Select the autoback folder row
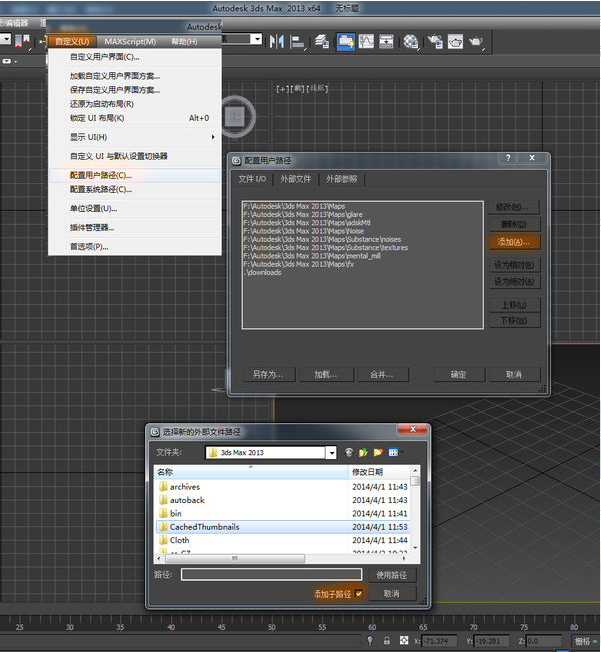Viewport: 601px width, 652px height. pyautogui.click(x=282, y=500)
